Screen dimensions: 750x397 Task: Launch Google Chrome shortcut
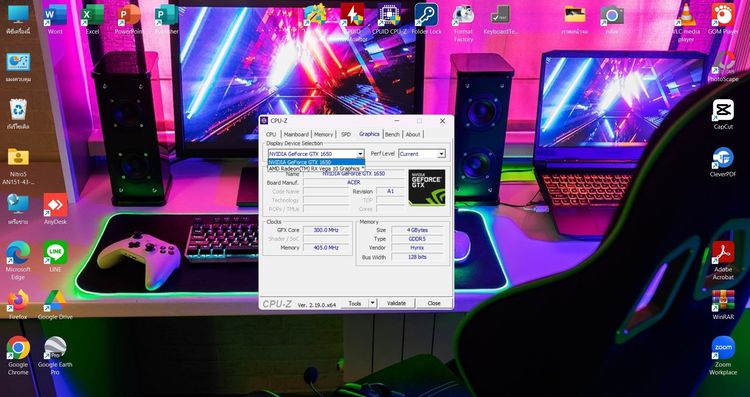pos(18,355)
